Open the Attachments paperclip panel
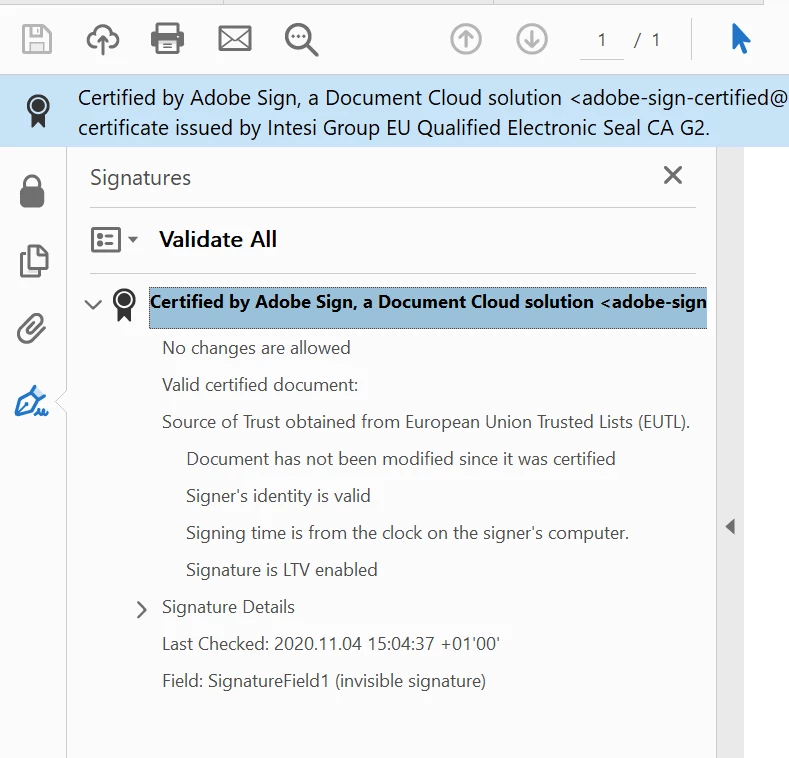The image size is (789, 758). pos(32,328)
